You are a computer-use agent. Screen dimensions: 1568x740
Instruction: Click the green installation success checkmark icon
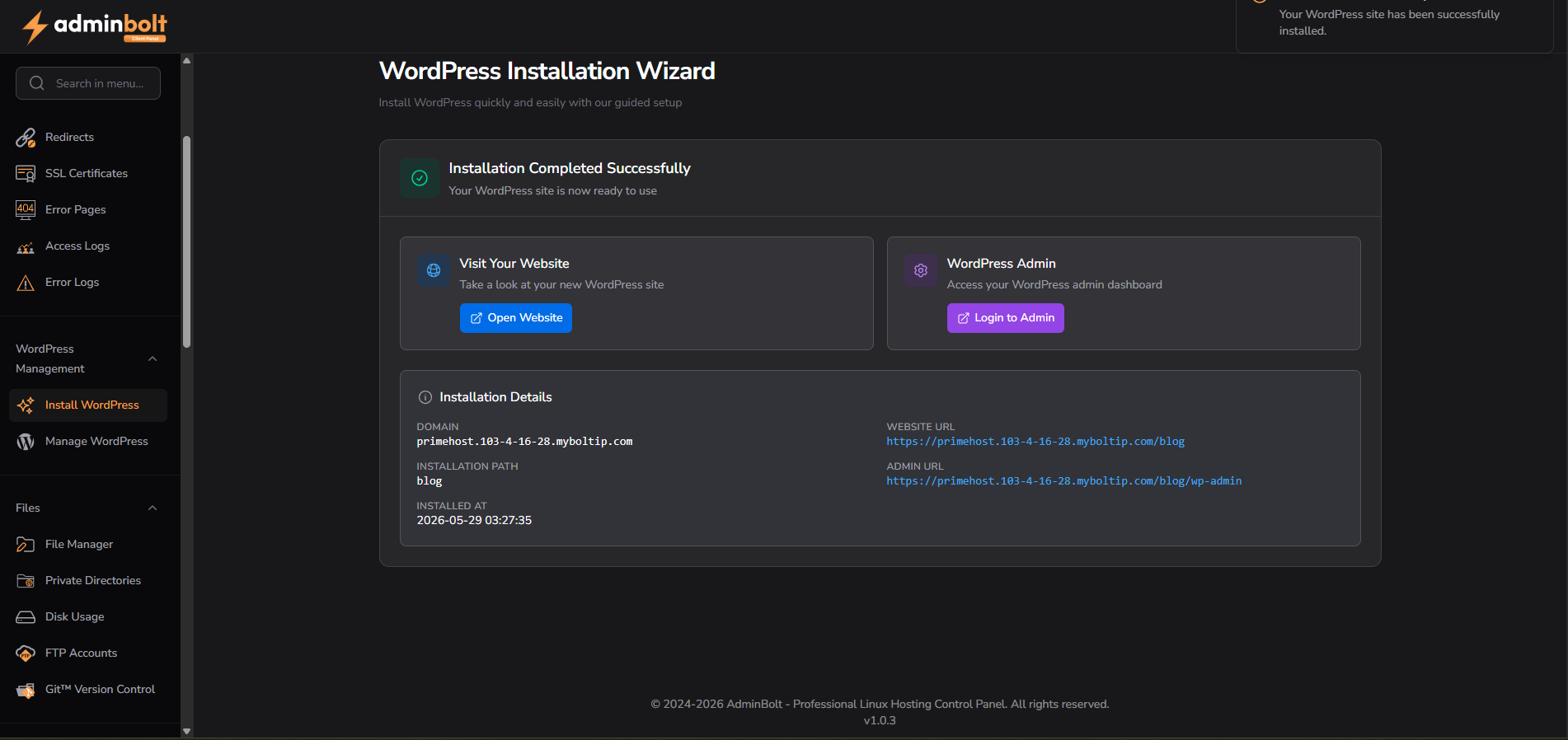420,178
